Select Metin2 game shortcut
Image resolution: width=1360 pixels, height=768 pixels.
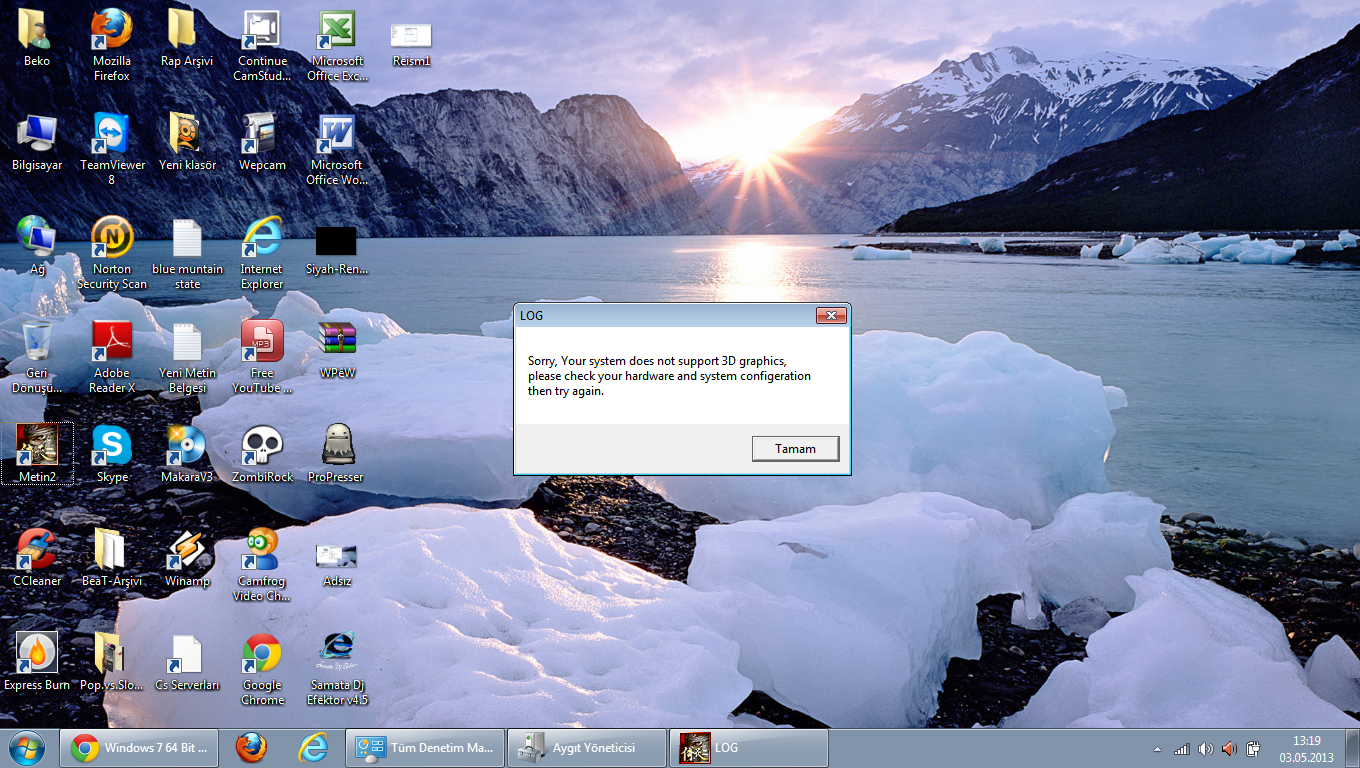coord(37,453)
